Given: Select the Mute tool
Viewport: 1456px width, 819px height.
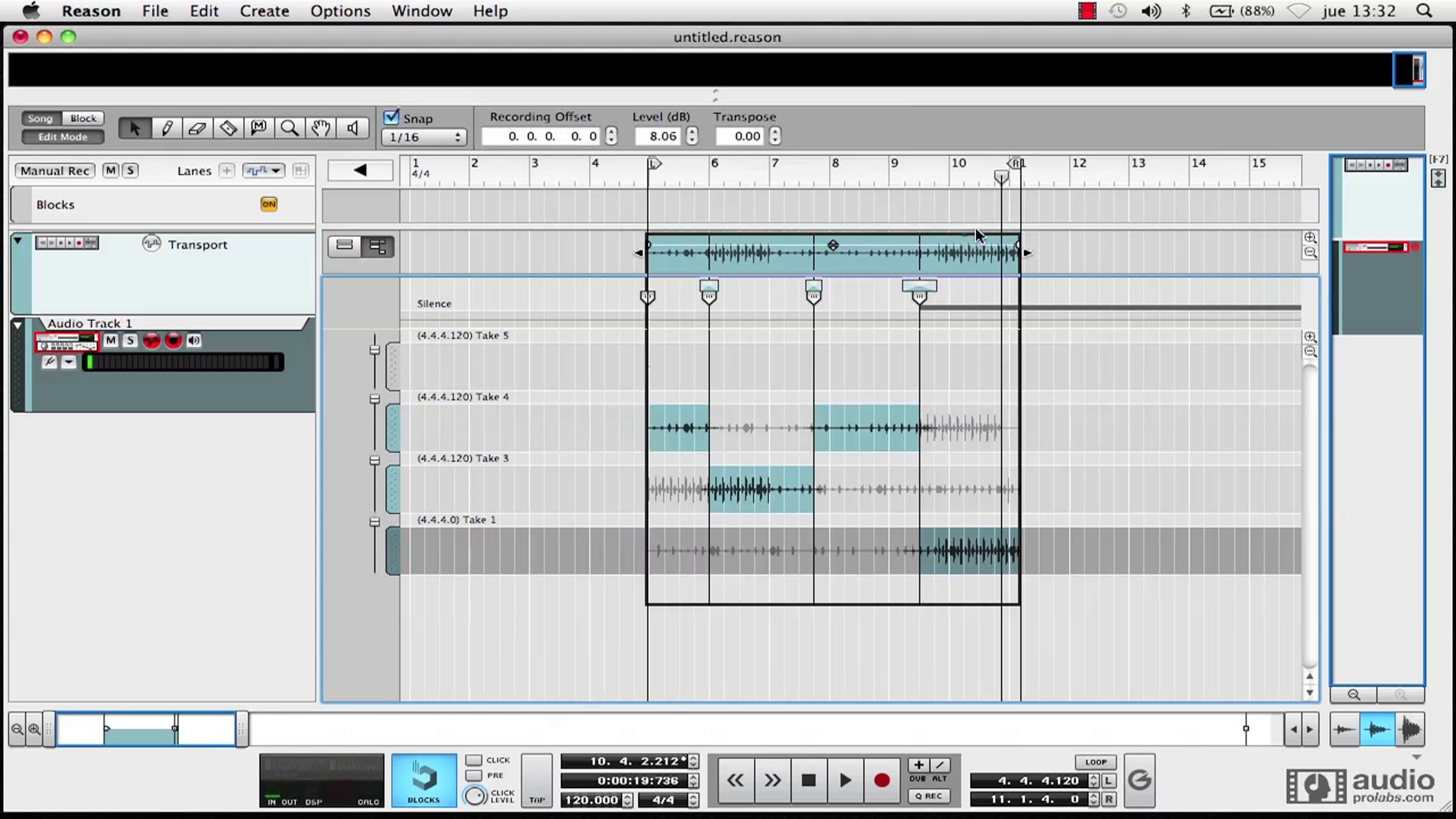Looking at the screenshot, I should click(259, 128).
